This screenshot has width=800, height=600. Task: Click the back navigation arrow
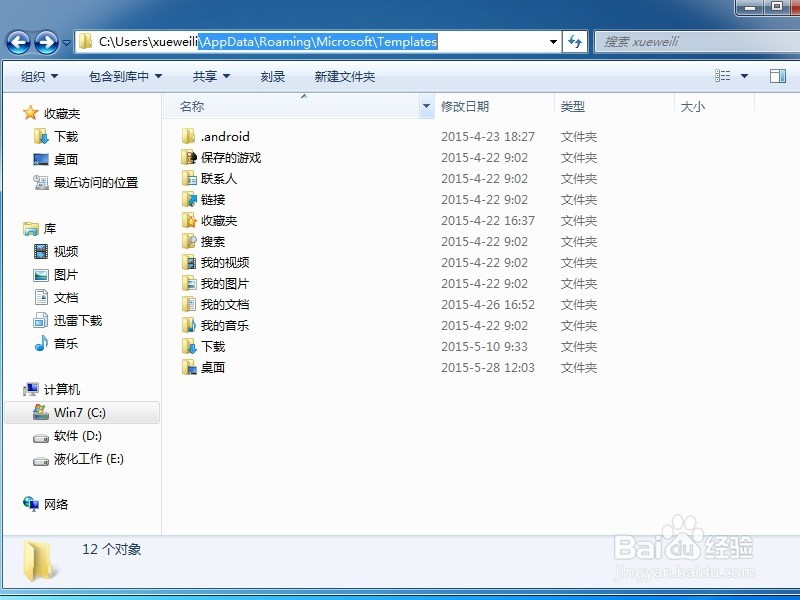pyautogui.click(x=18, y=42)
